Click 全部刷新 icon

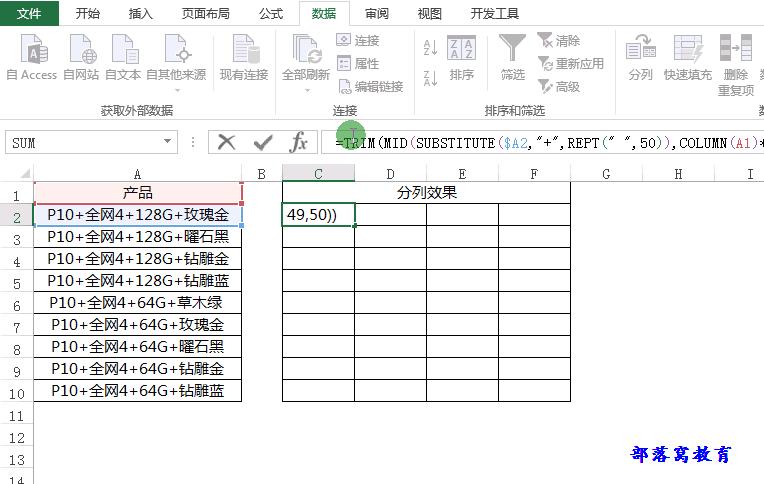point(306,50)
